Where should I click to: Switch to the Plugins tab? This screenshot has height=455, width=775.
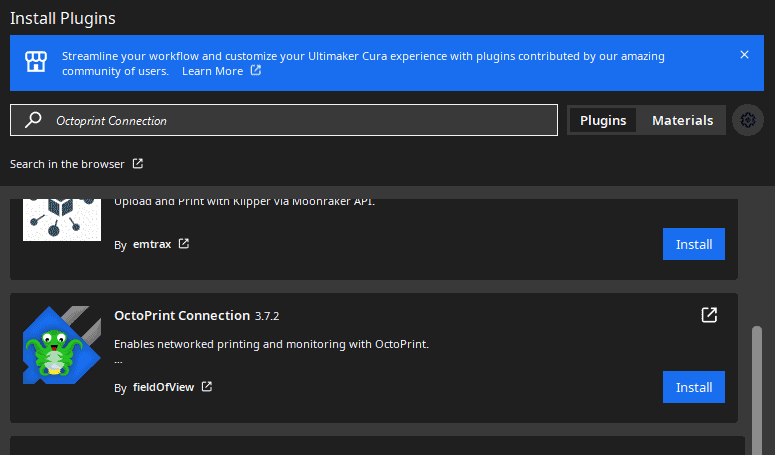click(603, 120)
